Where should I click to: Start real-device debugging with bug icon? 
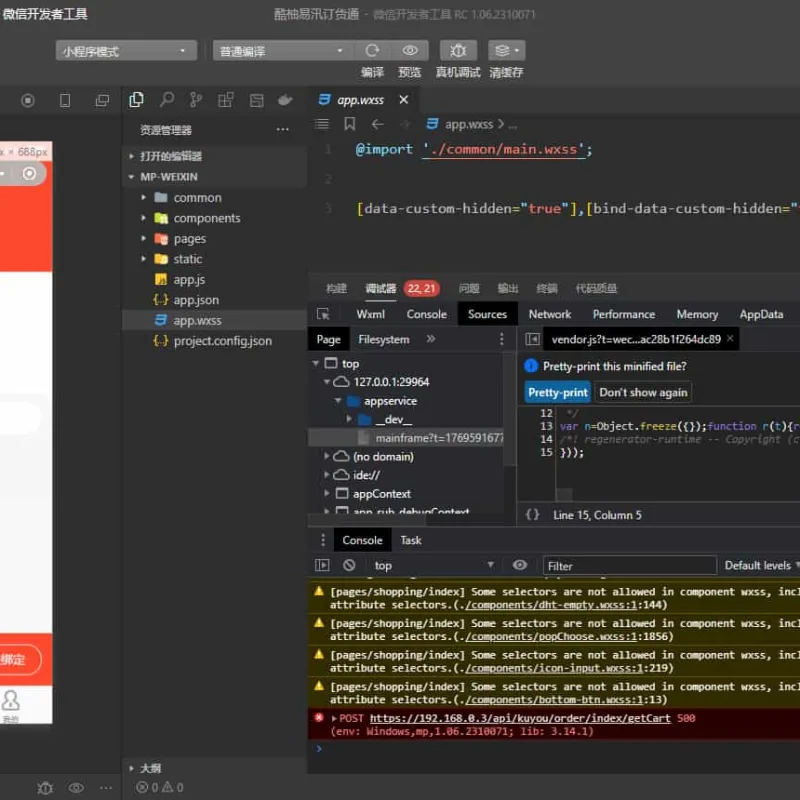[x=458, y=51]
